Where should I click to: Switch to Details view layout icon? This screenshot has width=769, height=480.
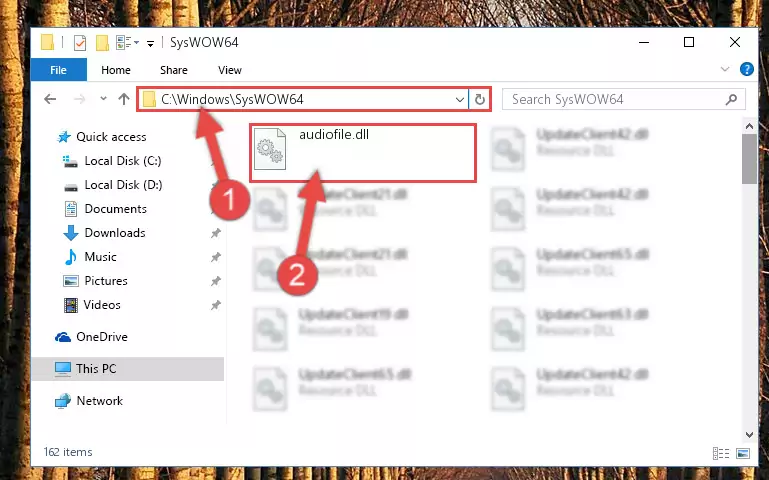(x=720, y=454)
